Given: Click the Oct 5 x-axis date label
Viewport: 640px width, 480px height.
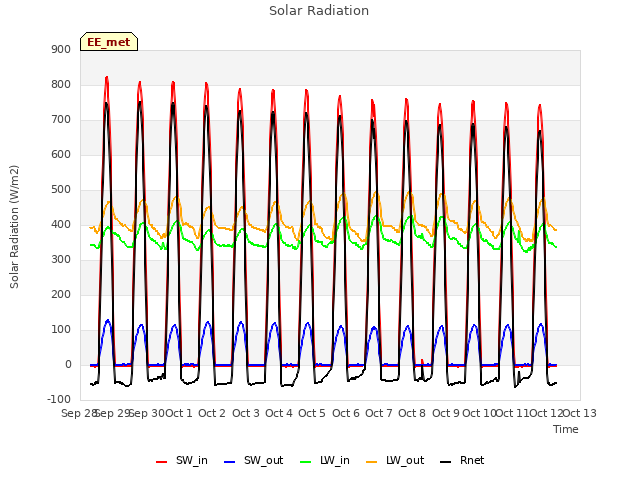Looking at the screenshot, I should pos(312,413).
